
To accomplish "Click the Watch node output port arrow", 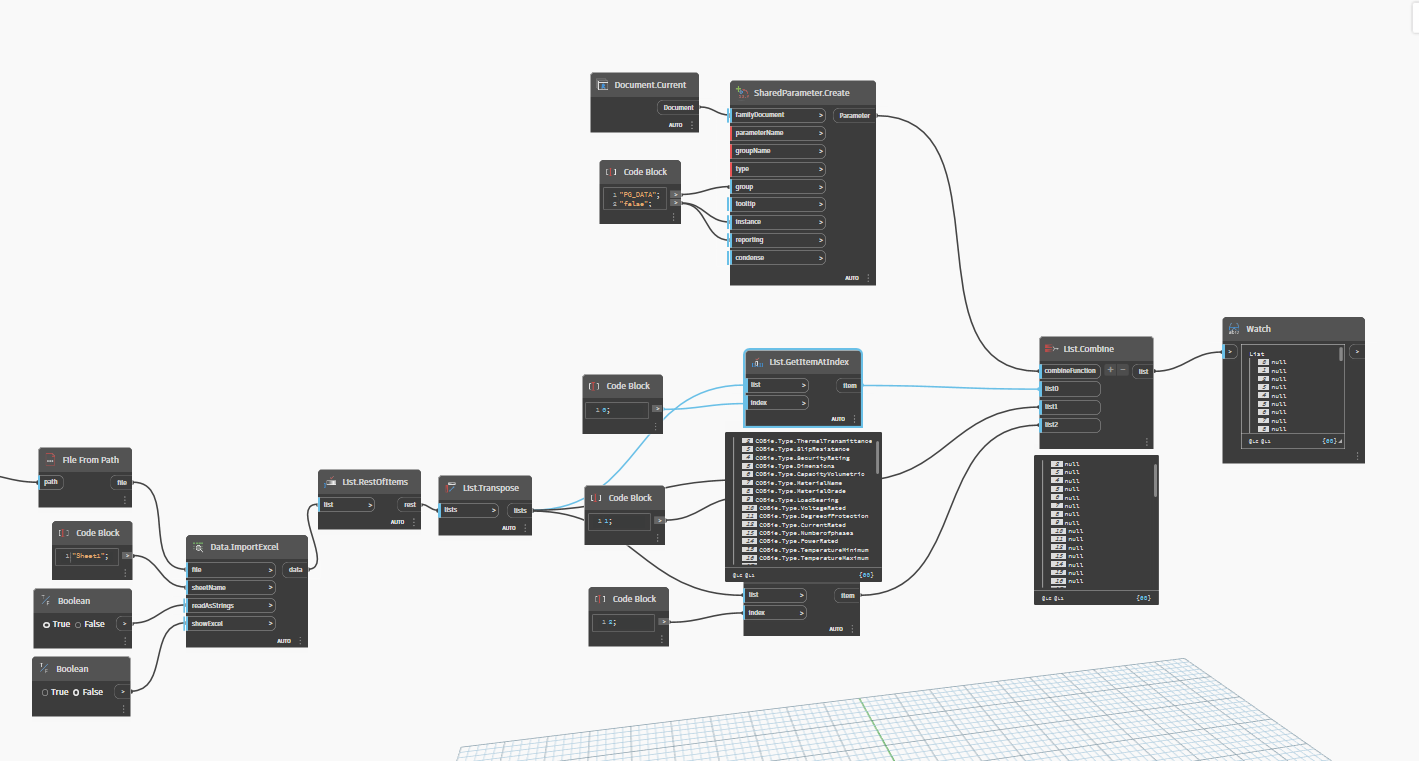I will pos(1356,352).
